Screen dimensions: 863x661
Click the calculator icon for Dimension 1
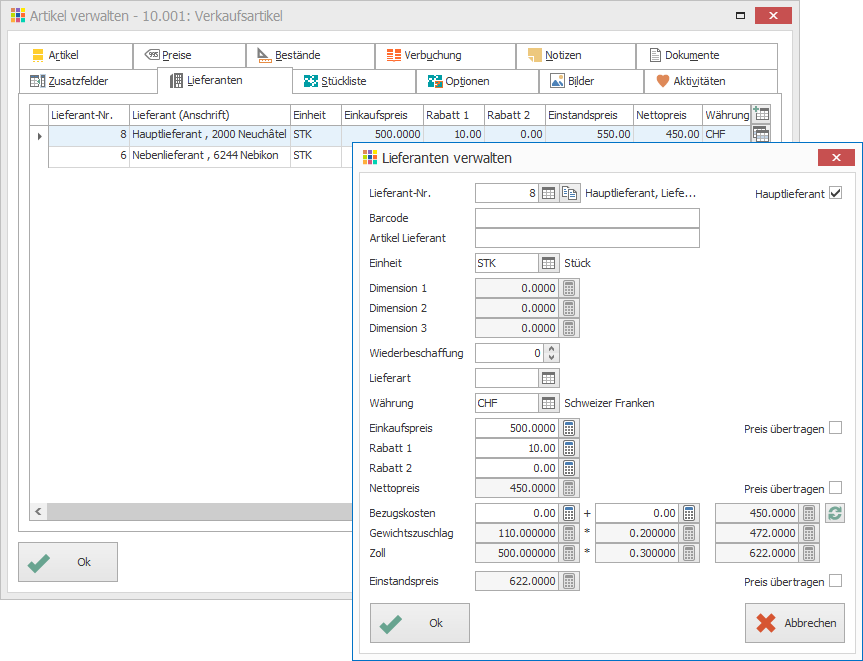569,288
